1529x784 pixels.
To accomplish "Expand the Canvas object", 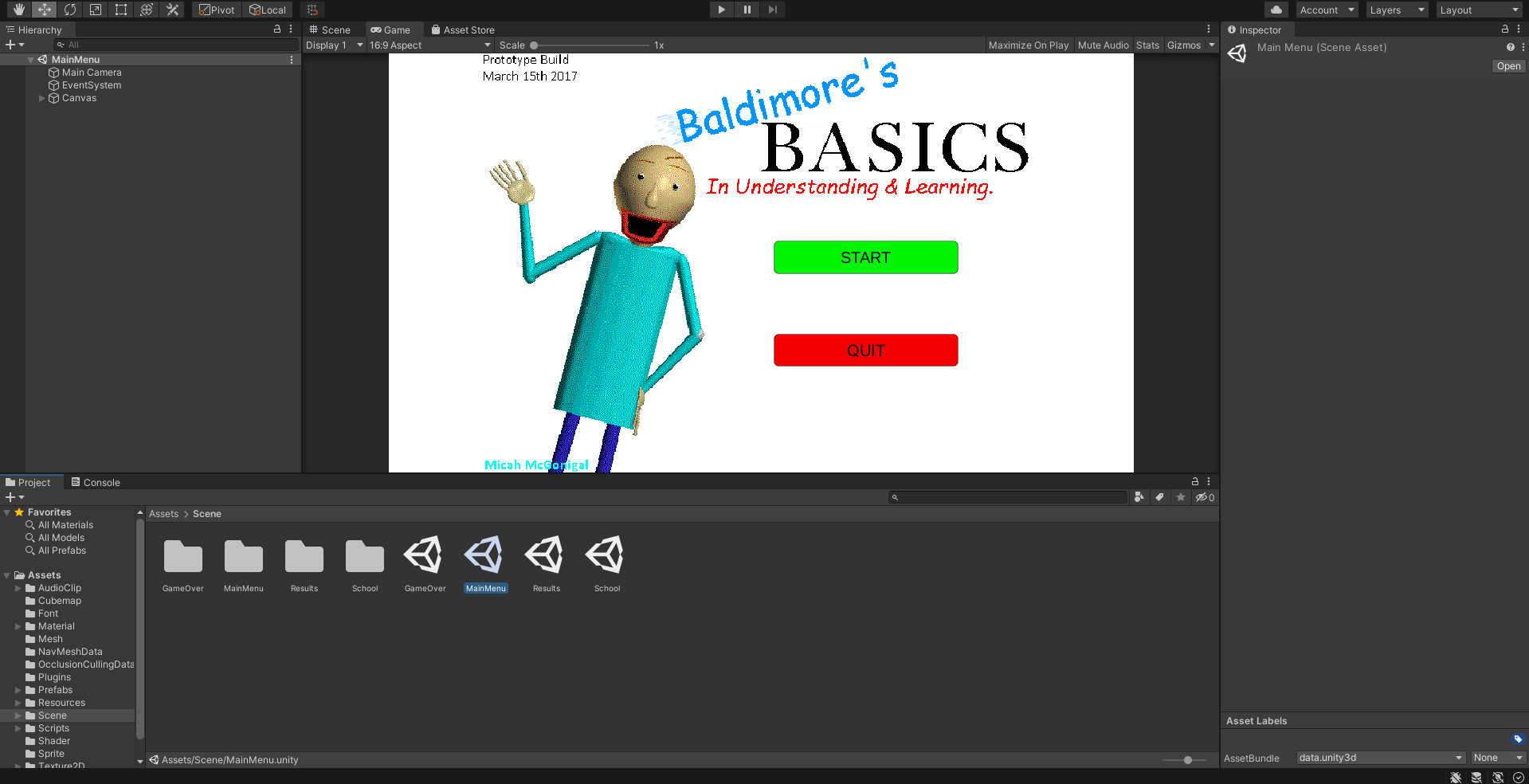I will point(42,98).
